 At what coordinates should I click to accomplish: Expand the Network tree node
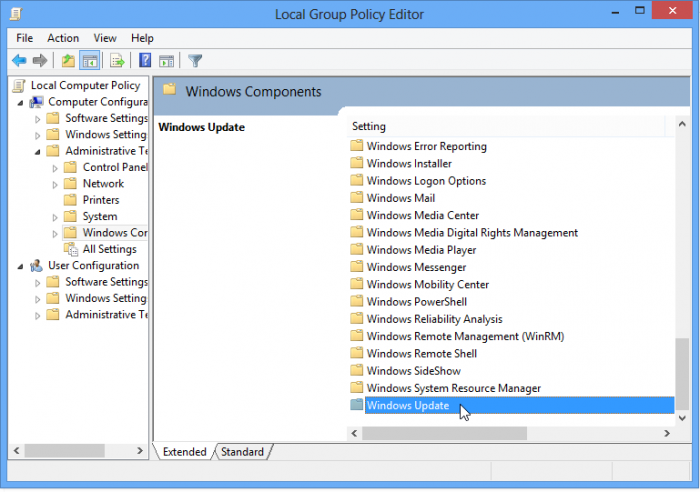click(55, 184)
